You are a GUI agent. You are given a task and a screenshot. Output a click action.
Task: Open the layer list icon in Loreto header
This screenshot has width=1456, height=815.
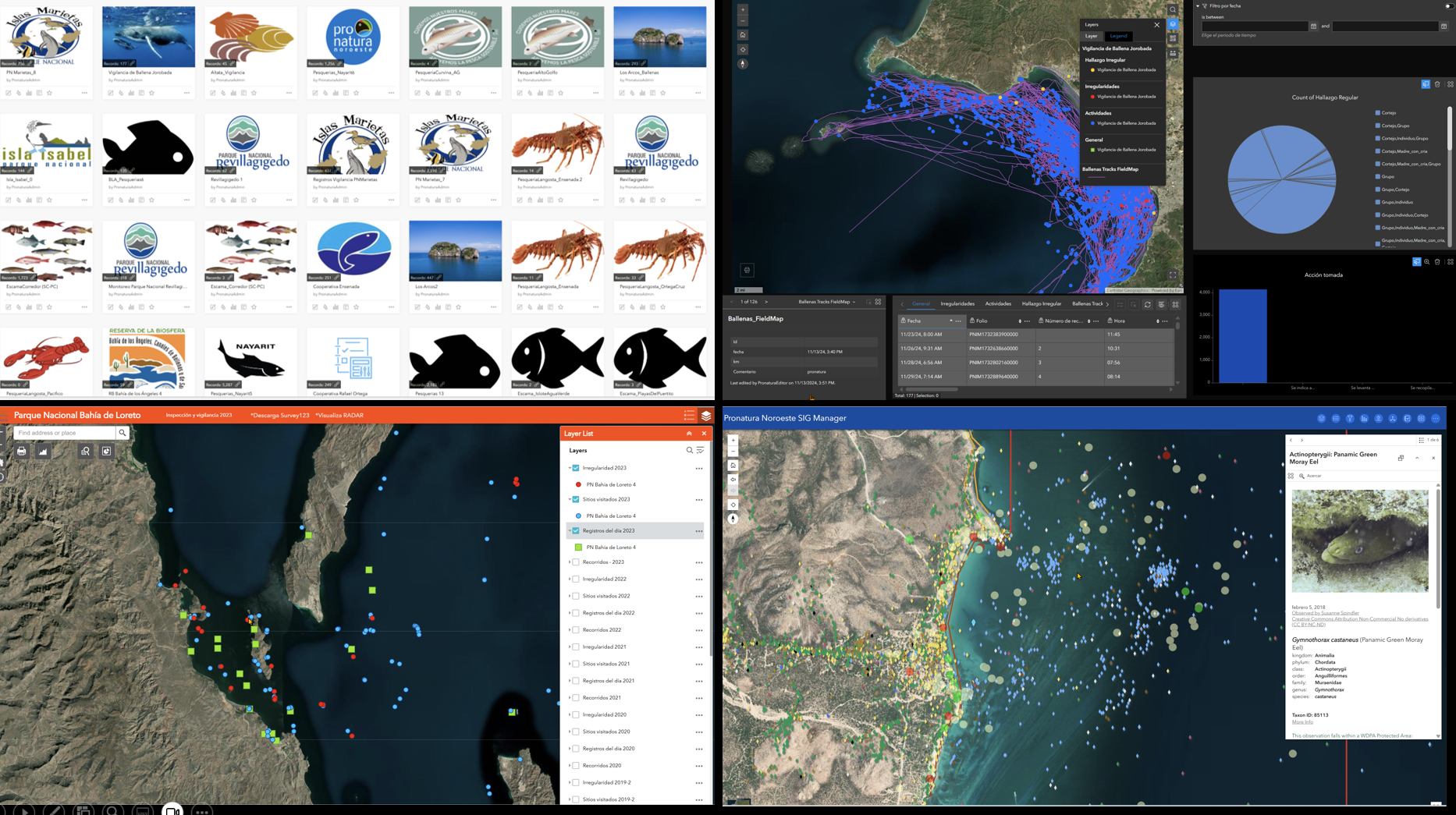(706, 416)
